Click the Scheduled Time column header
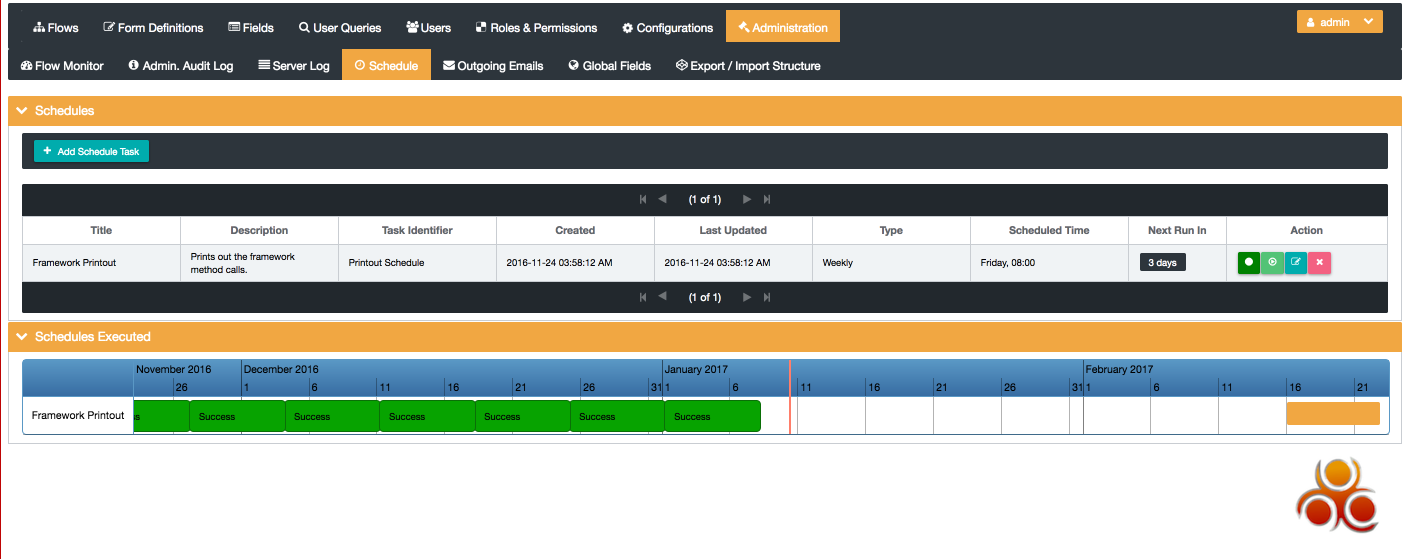The image size is (1406, 559). tap(1049, 230)
